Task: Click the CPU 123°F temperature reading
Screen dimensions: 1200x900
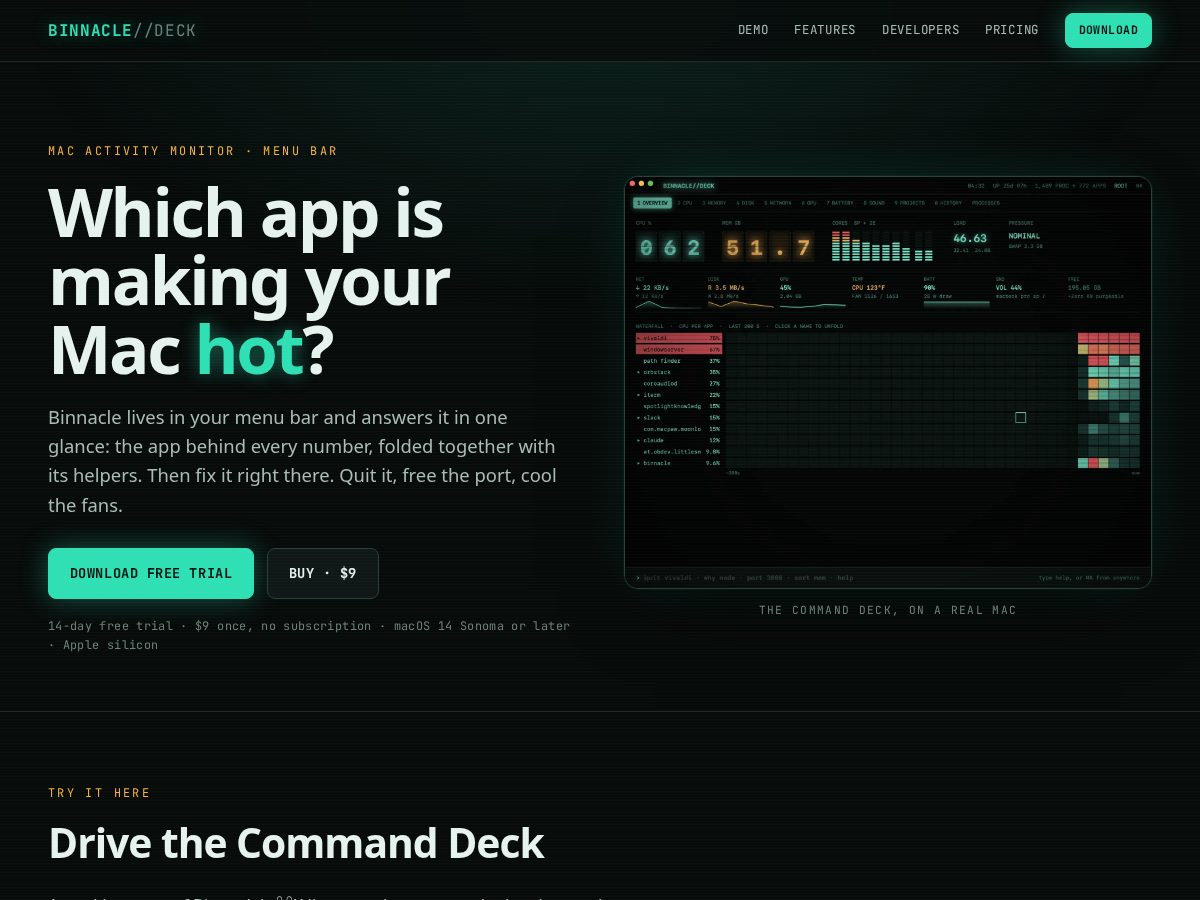Action: pyautogui.click(x=868, y=288)
